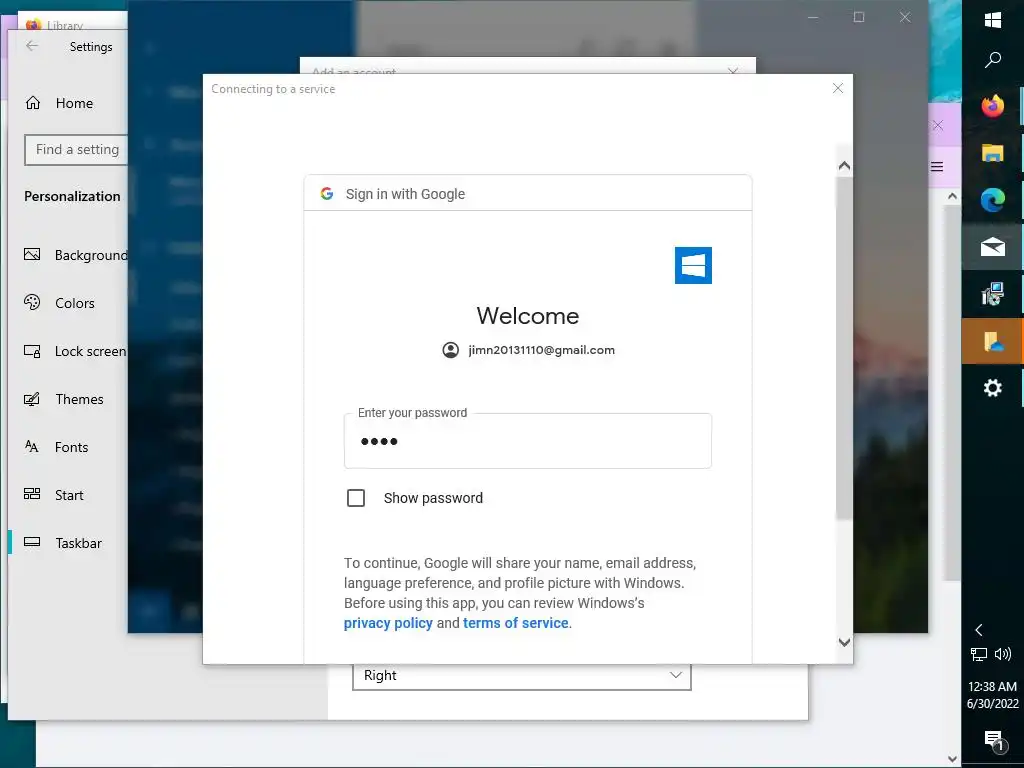Maximize the blurred background window
This screenshot has width=1024, height=768.
859,17
